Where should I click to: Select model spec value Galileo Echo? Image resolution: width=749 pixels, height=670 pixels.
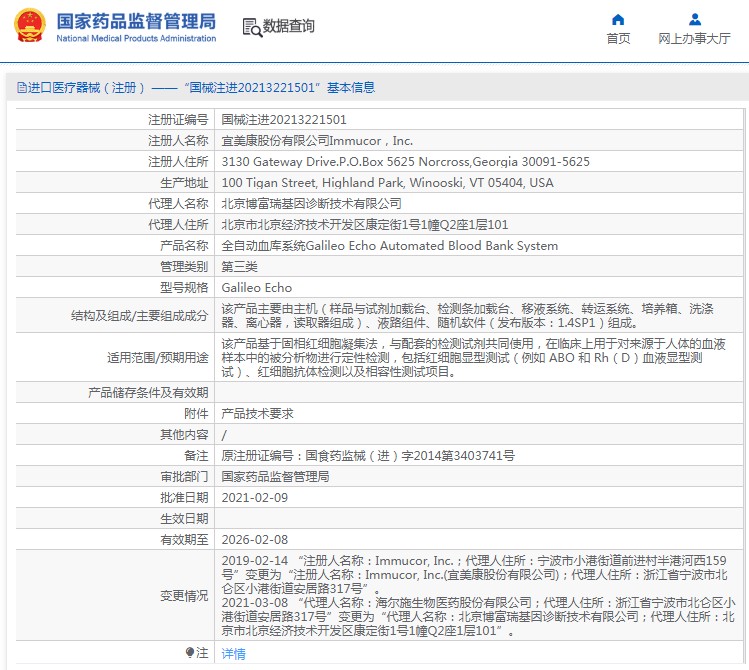[257, 287]
